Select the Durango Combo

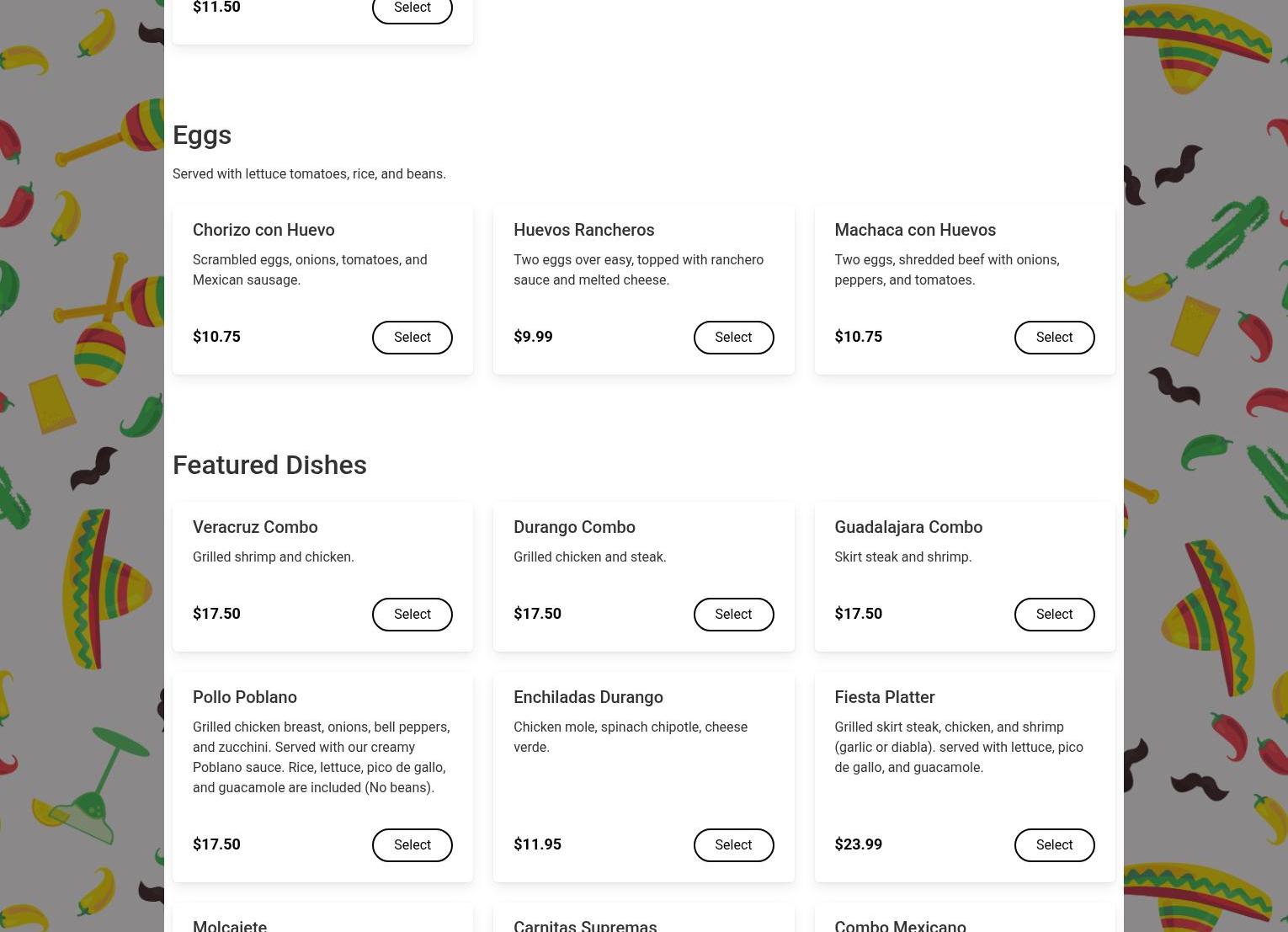pos(733,615)
